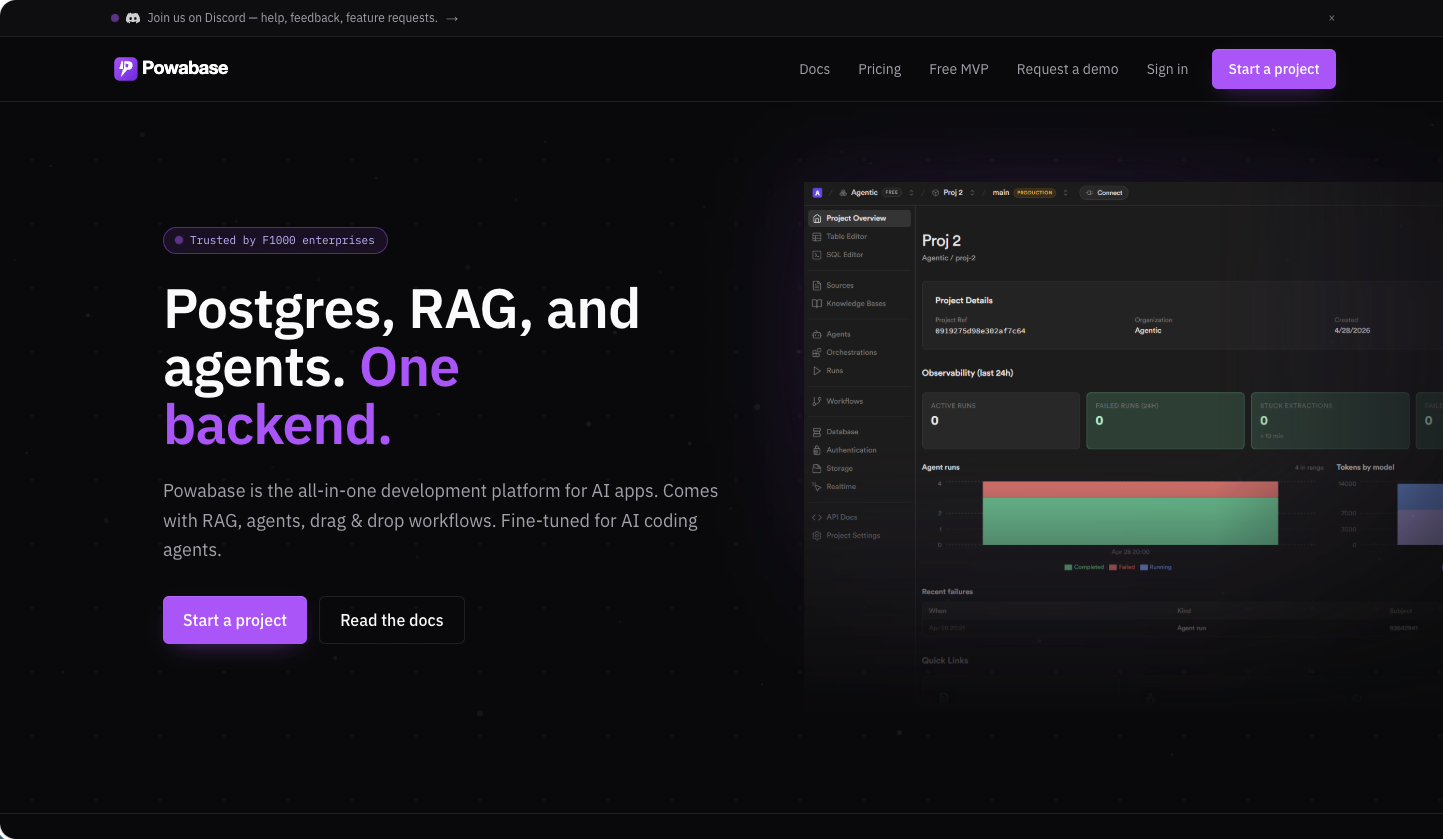This screenshot has height=839, width=1443.
Task: Click the Workflows branch icon
Action: (x=817, y=401)
